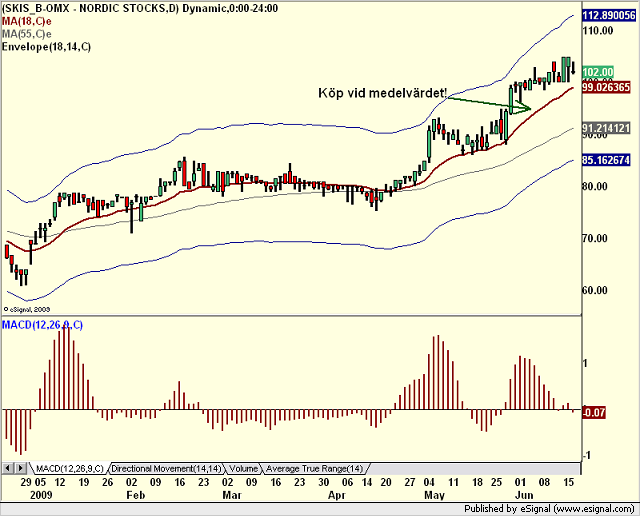The height and width of the screenshot is (516, 640).
Task: Click the tab scroll right arrow
Action: click(22, 468)
